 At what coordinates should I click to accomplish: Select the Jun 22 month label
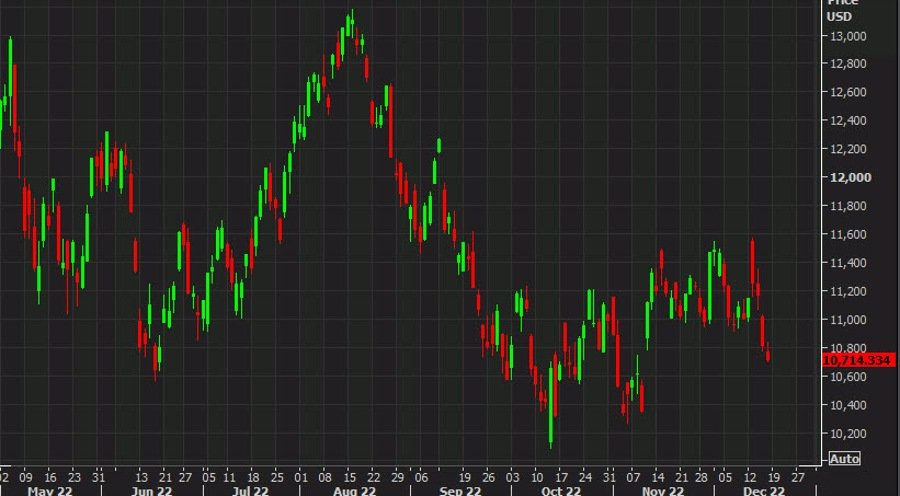[152, 491]
